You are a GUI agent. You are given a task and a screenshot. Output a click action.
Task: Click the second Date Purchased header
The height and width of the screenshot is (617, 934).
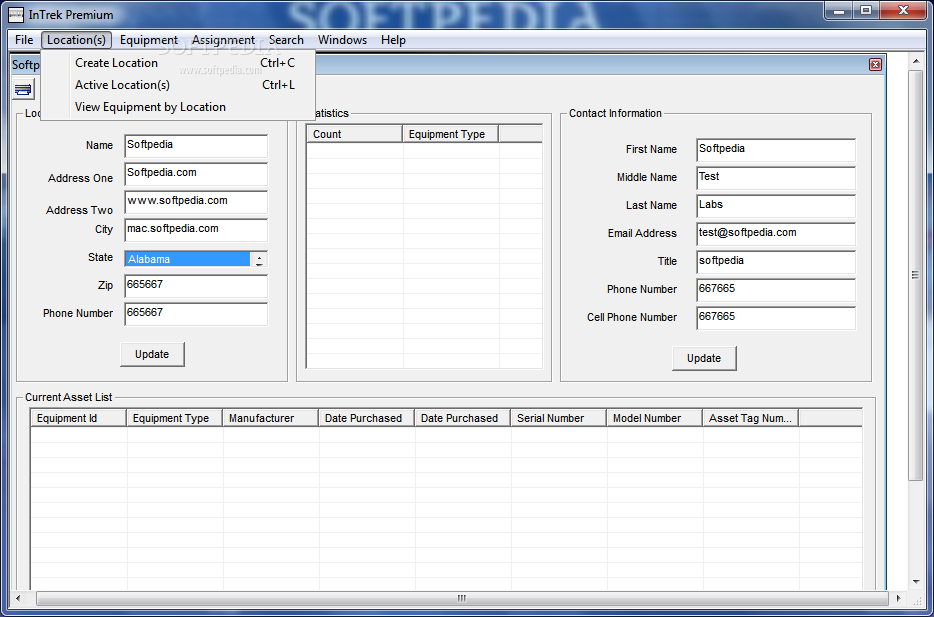point(463,418)
